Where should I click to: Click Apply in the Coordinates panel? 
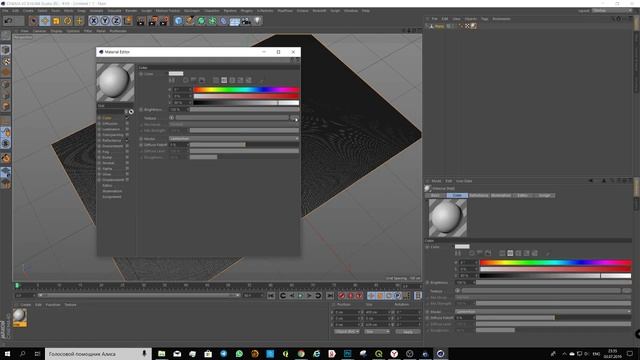(408, 331)
